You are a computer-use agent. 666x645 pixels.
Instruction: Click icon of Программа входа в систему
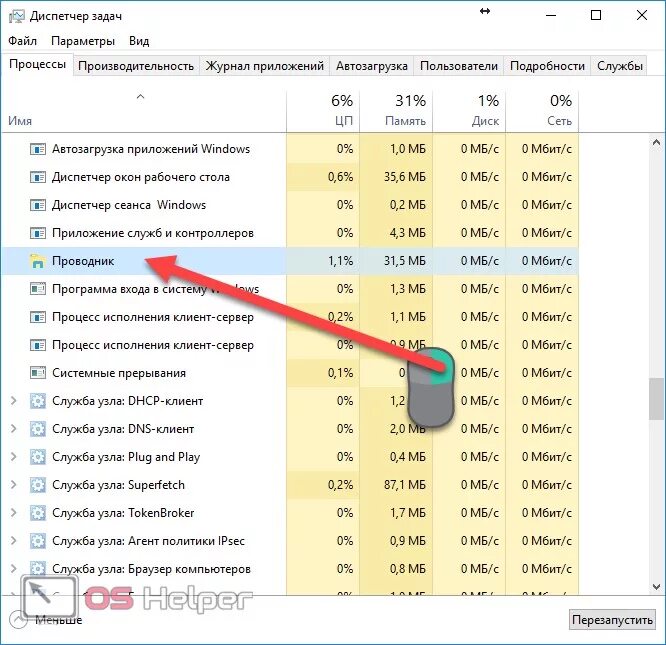(38, 289)
